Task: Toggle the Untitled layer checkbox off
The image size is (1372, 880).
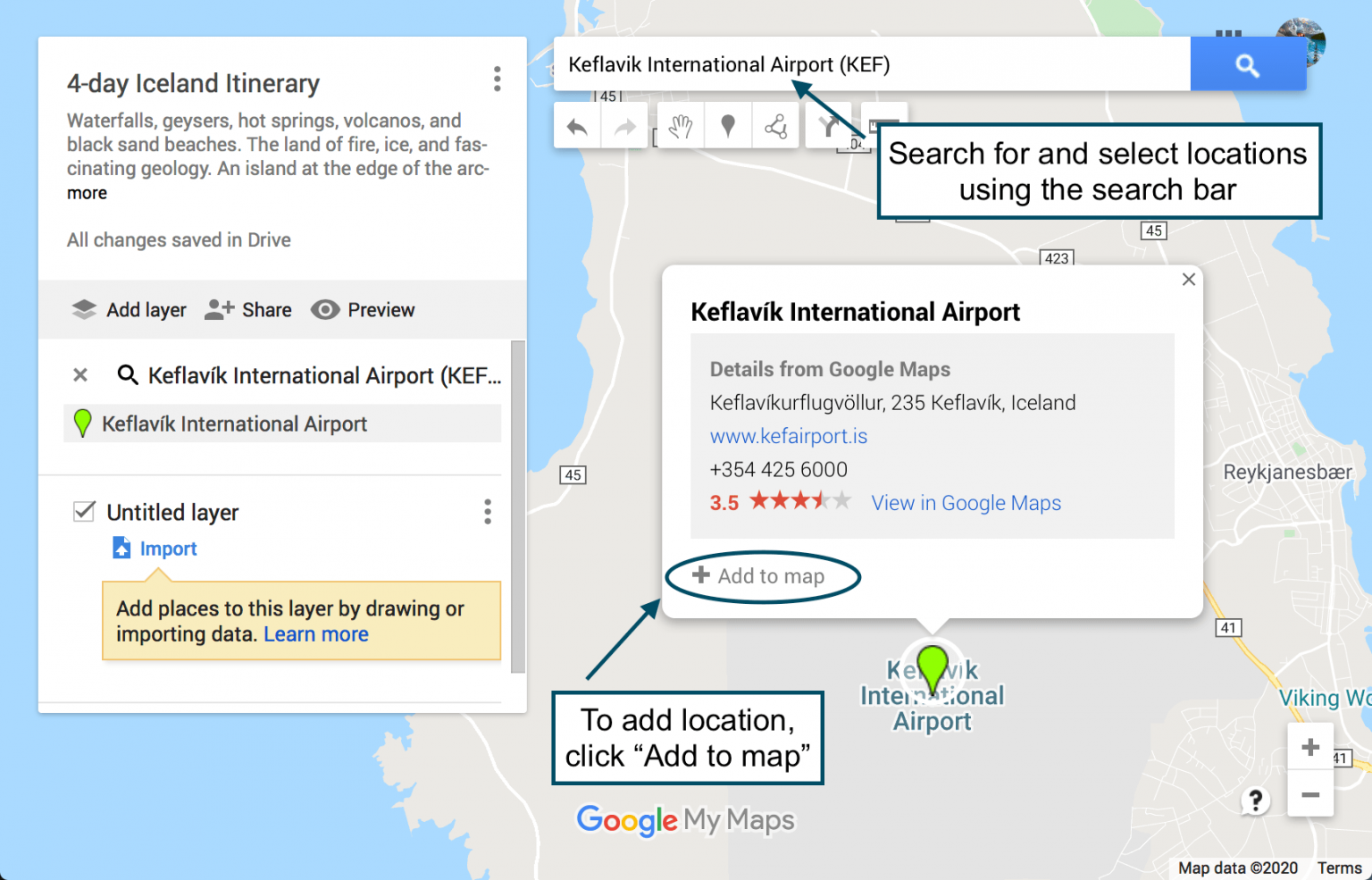Action: tap(84, 511)
